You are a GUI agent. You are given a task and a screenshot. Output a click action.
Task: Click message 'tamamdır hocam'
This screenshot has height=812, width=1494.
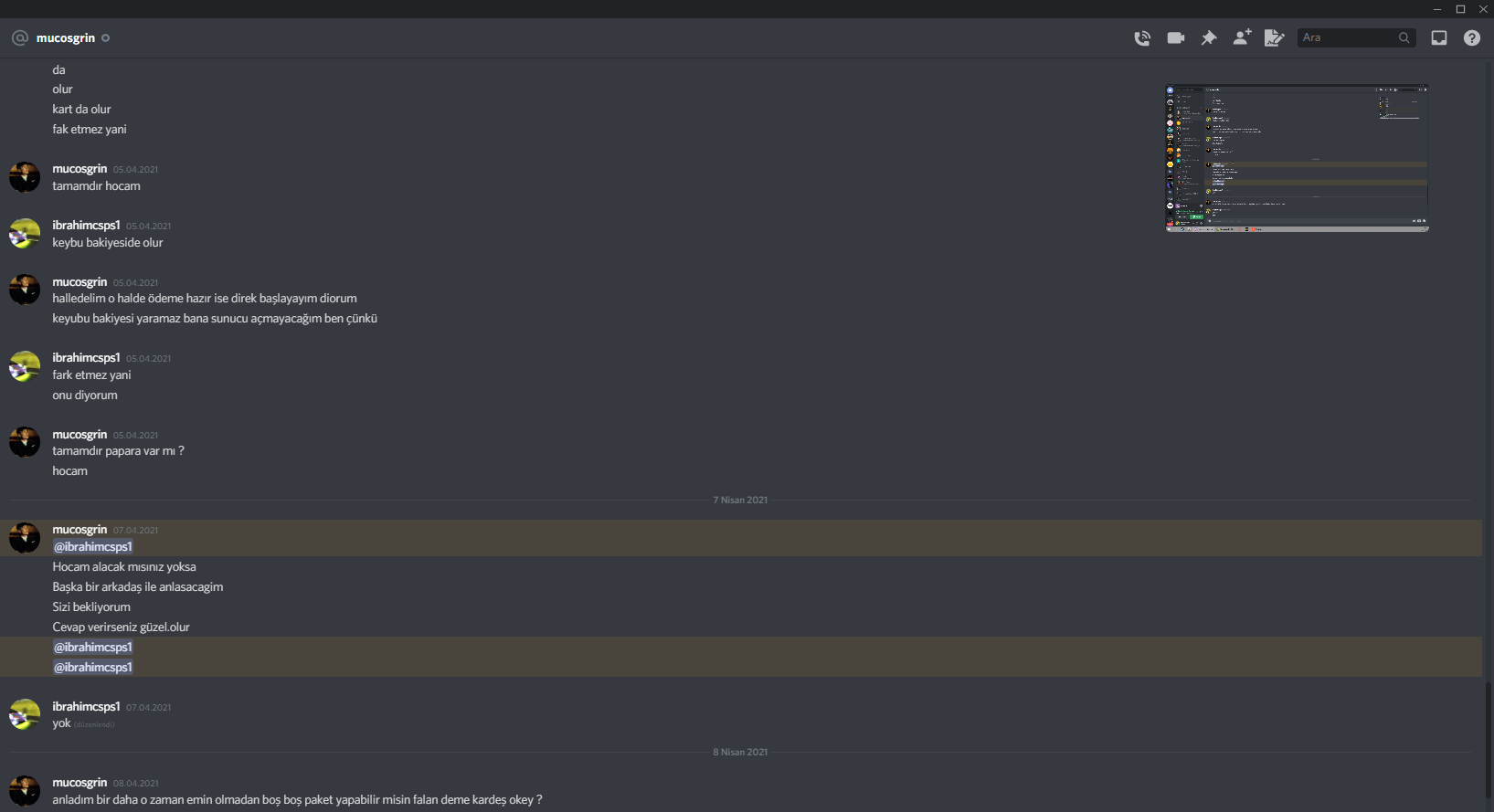tap(96, 185)
